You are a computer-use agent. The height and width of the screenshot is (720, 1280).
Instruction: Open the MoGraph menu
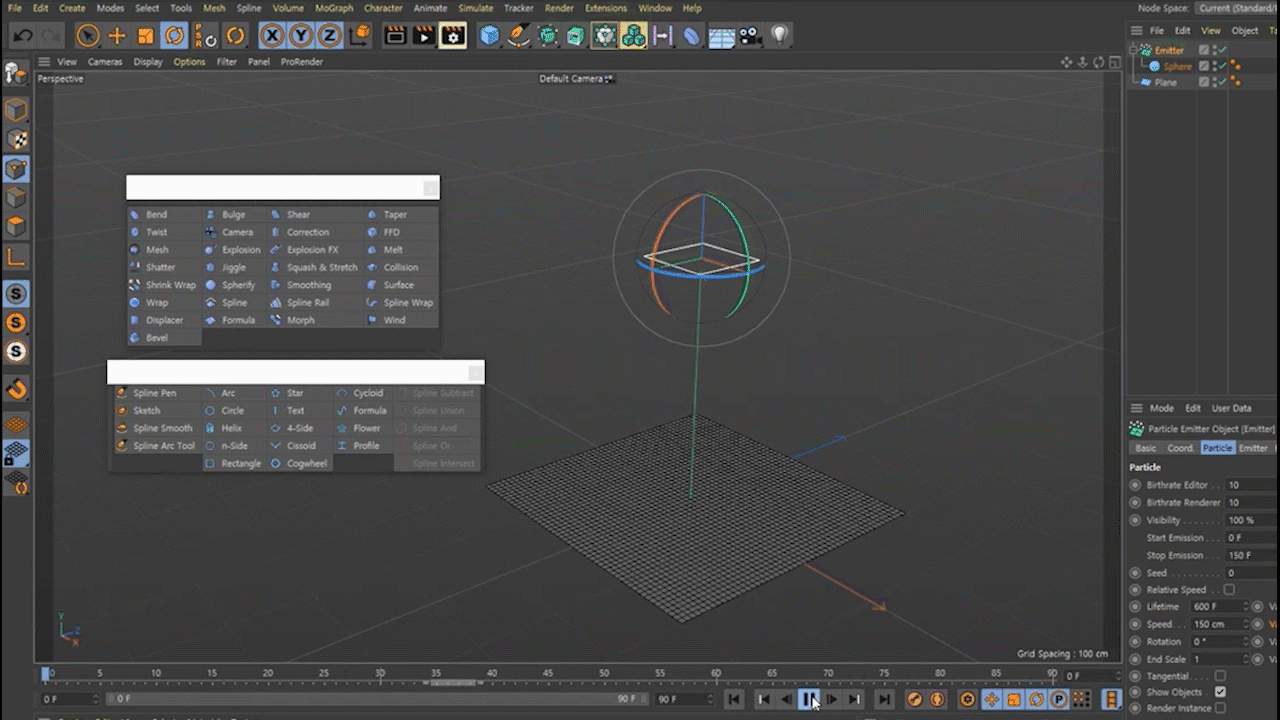click(x=334, y=8)
